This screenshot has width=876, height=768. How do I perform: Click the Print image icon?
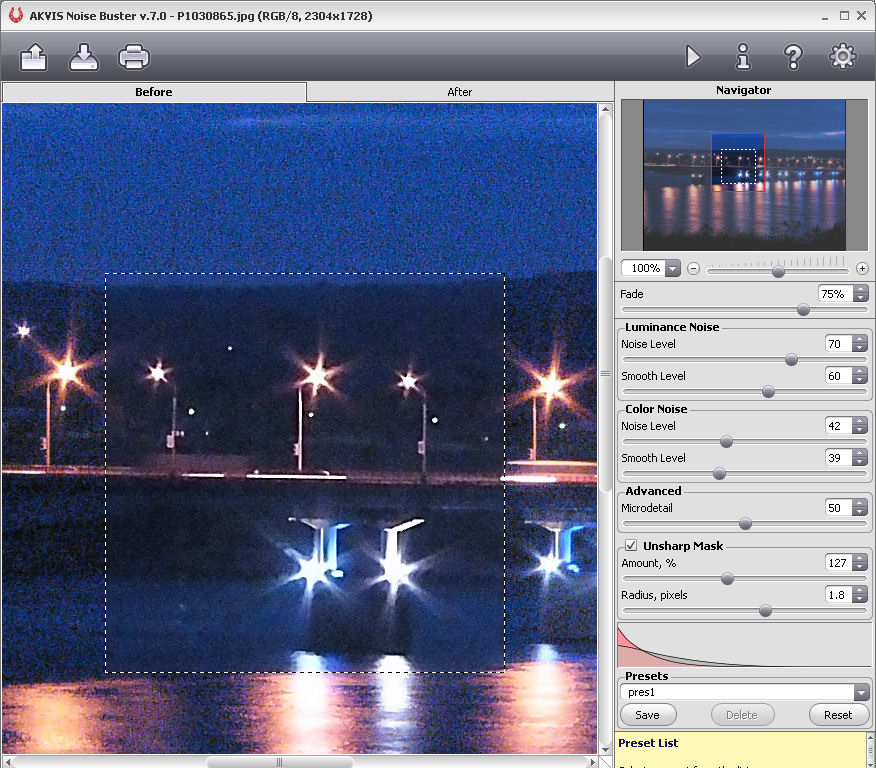coord(134,57)
